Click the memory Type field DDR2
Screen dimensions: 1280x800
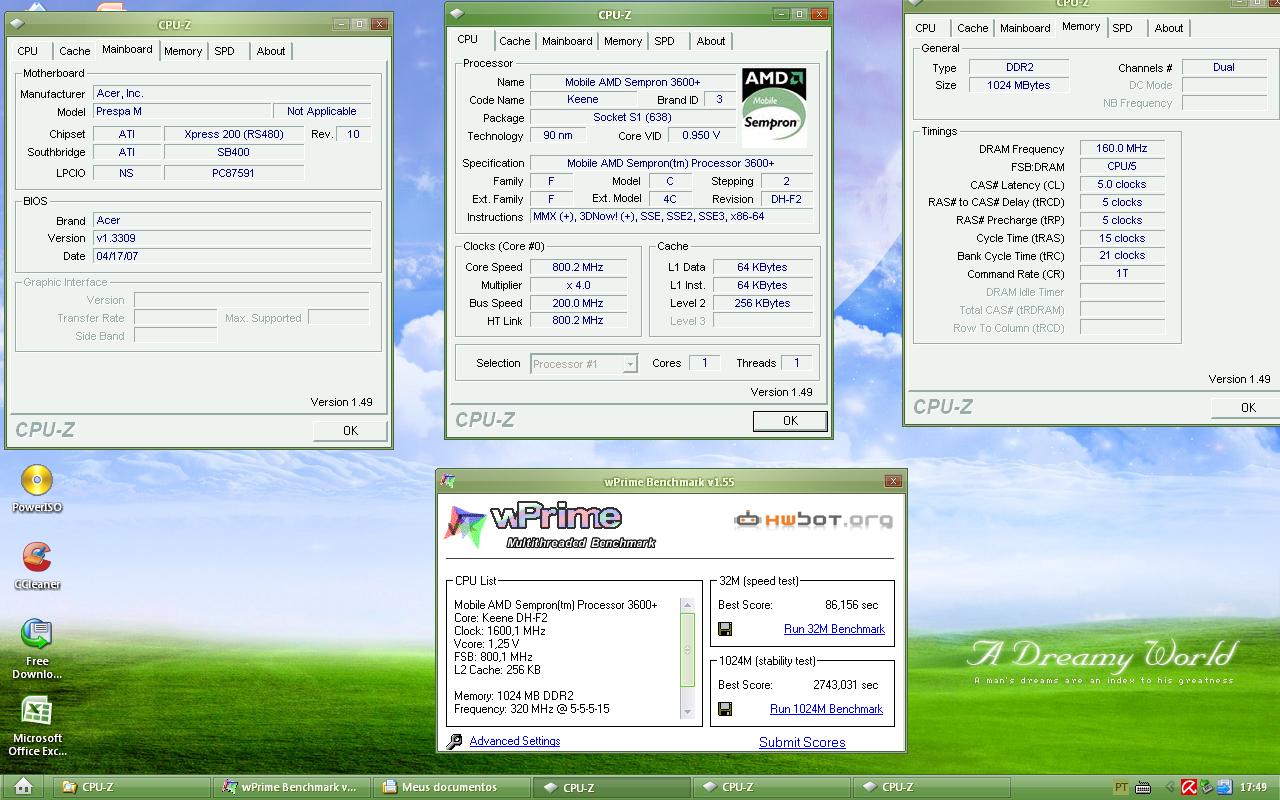coord(1019,67)
